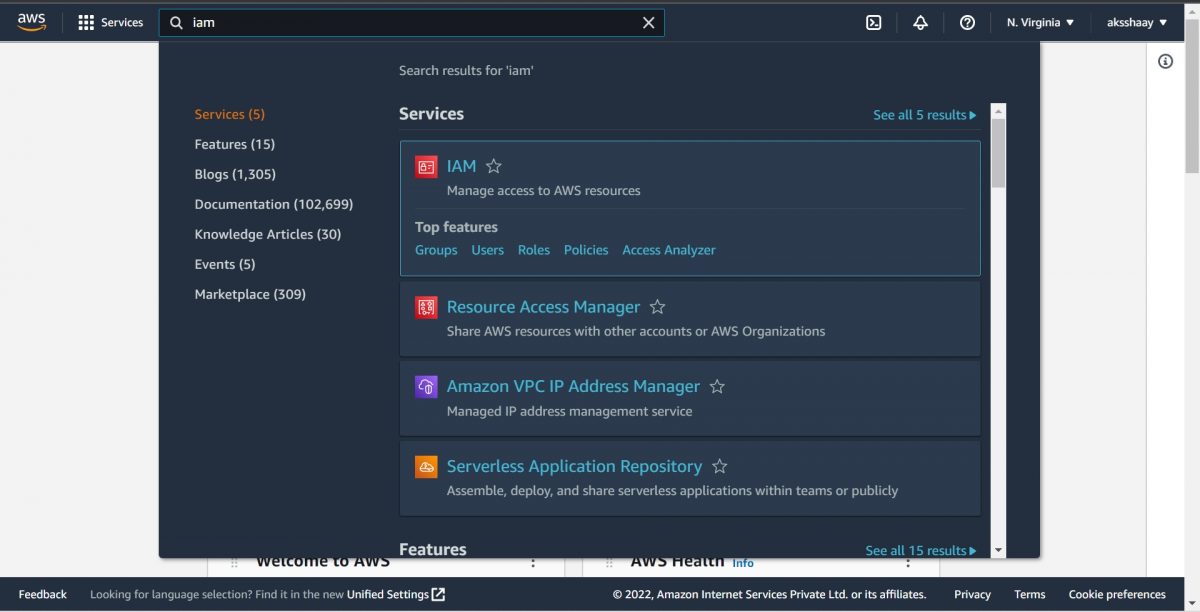The width and height of the screenshot is (1200, 612).
Task: Open the Services menu grid icon
Action: click(x=87, y=22)
